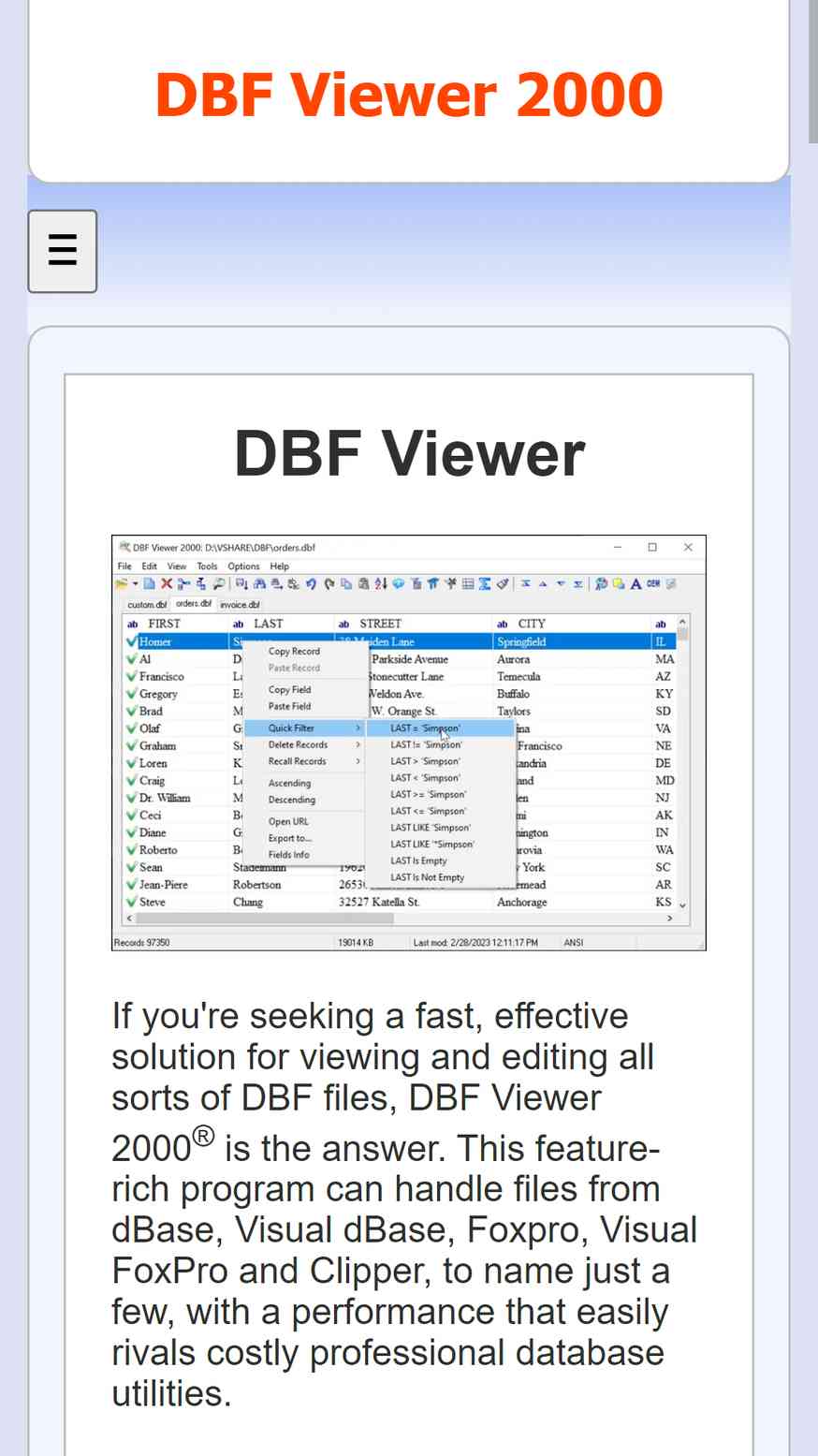This screenshot has width=818, height=1456.
Task: Click the ab type icon beside CITY
Action: click(x=503, y=625)
